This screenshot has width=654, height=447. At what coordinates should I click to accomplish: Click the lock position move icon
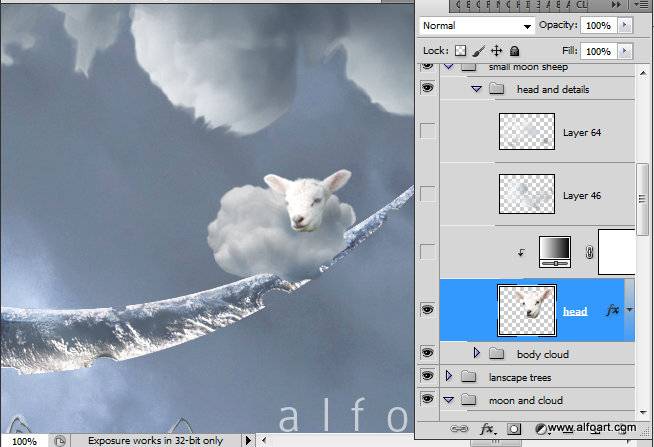(496, 51)
